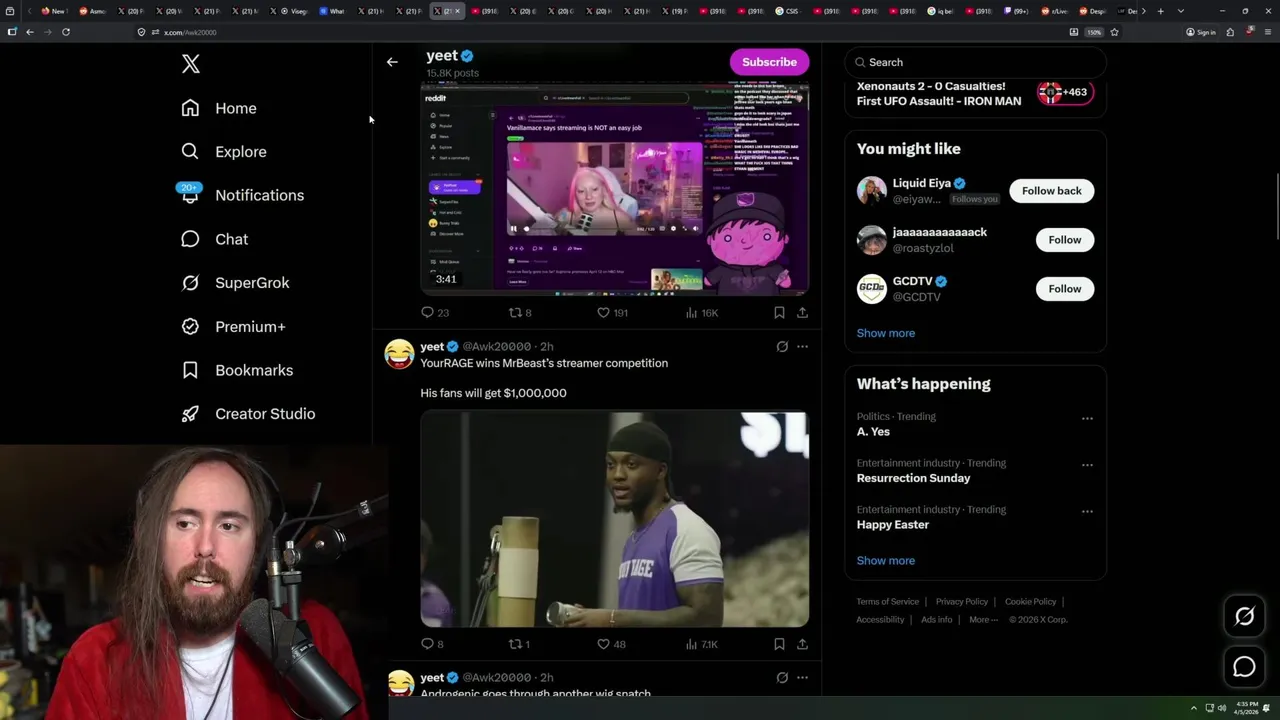View analytics showing 7.1K views
The width and height of the screenshot is (1280, 720).
click(x=702, y=644)
